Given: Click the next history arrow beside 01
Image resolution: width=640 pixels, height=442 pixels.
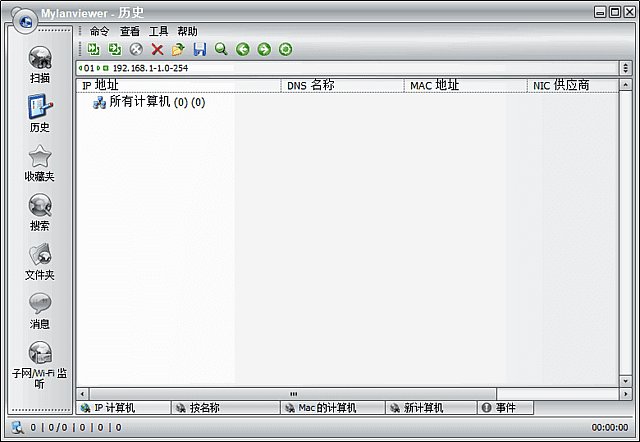Looking at the screenshot, I should tap(99, 68).
